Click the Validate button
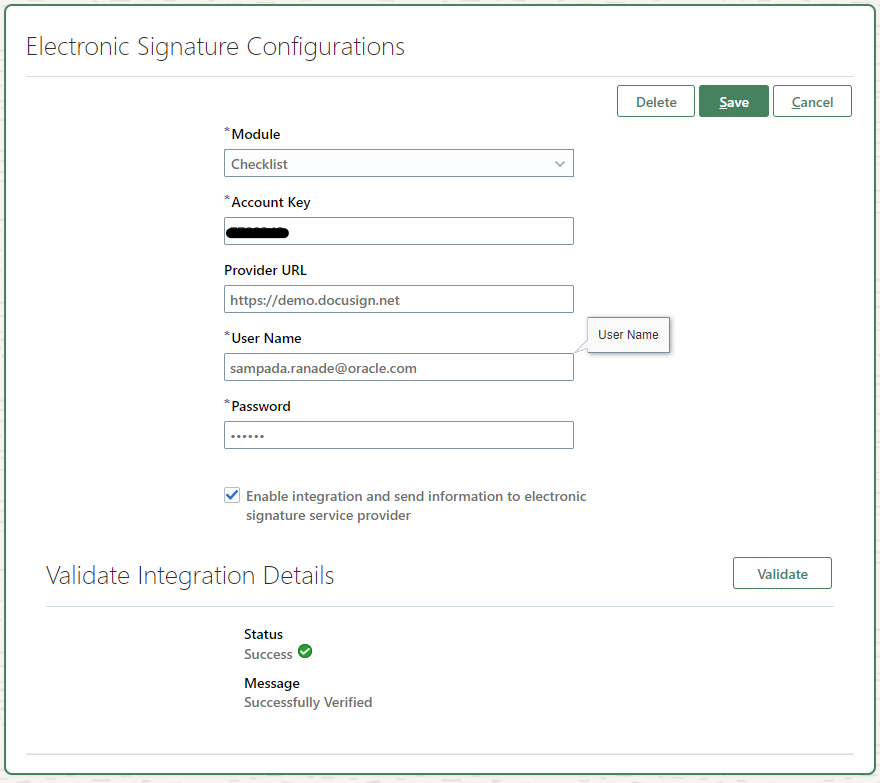 [782, 574]
